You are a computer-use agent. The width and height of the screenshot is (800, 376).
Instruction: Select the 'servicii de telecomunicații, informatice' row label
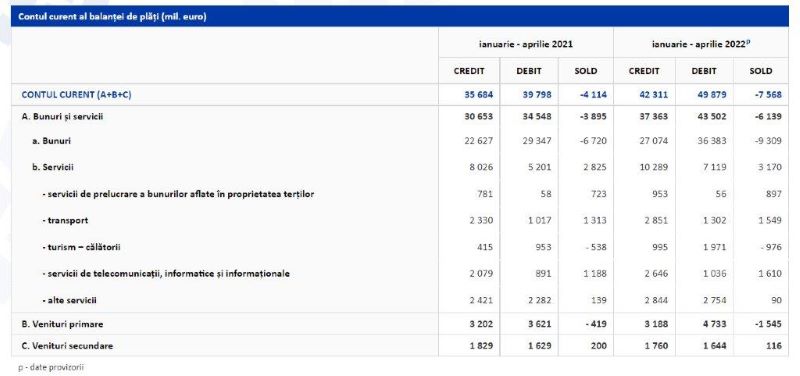tap(166, 274)
